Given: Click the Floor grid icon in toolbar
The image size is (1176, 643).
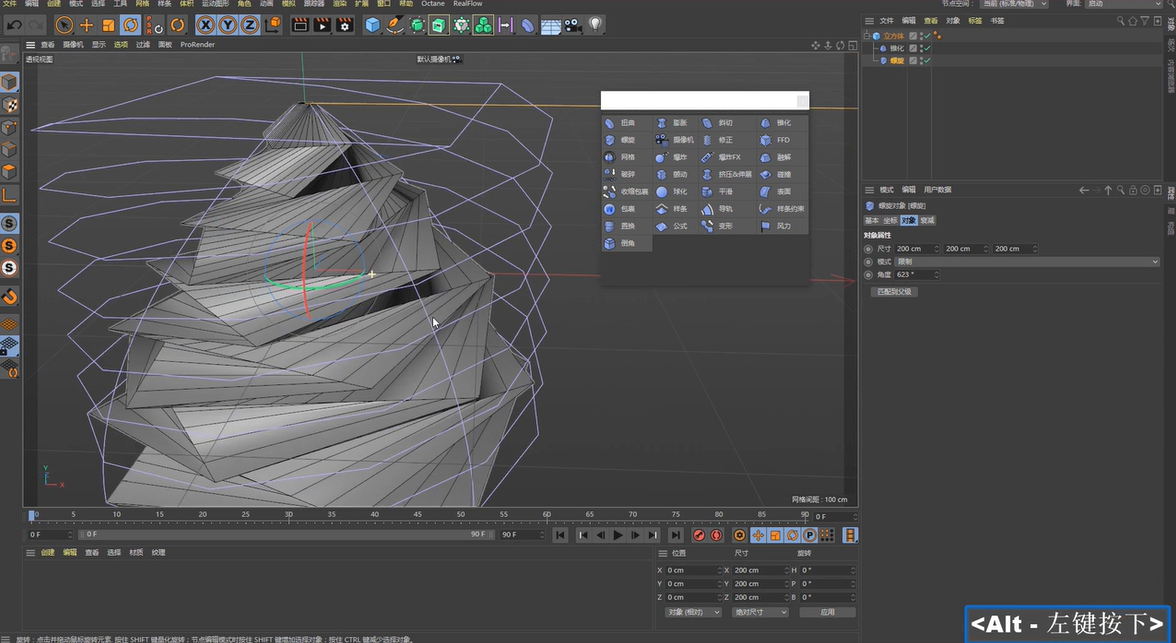Looking at the screenshot, I should pyautogui.click(x=550, y=26).
